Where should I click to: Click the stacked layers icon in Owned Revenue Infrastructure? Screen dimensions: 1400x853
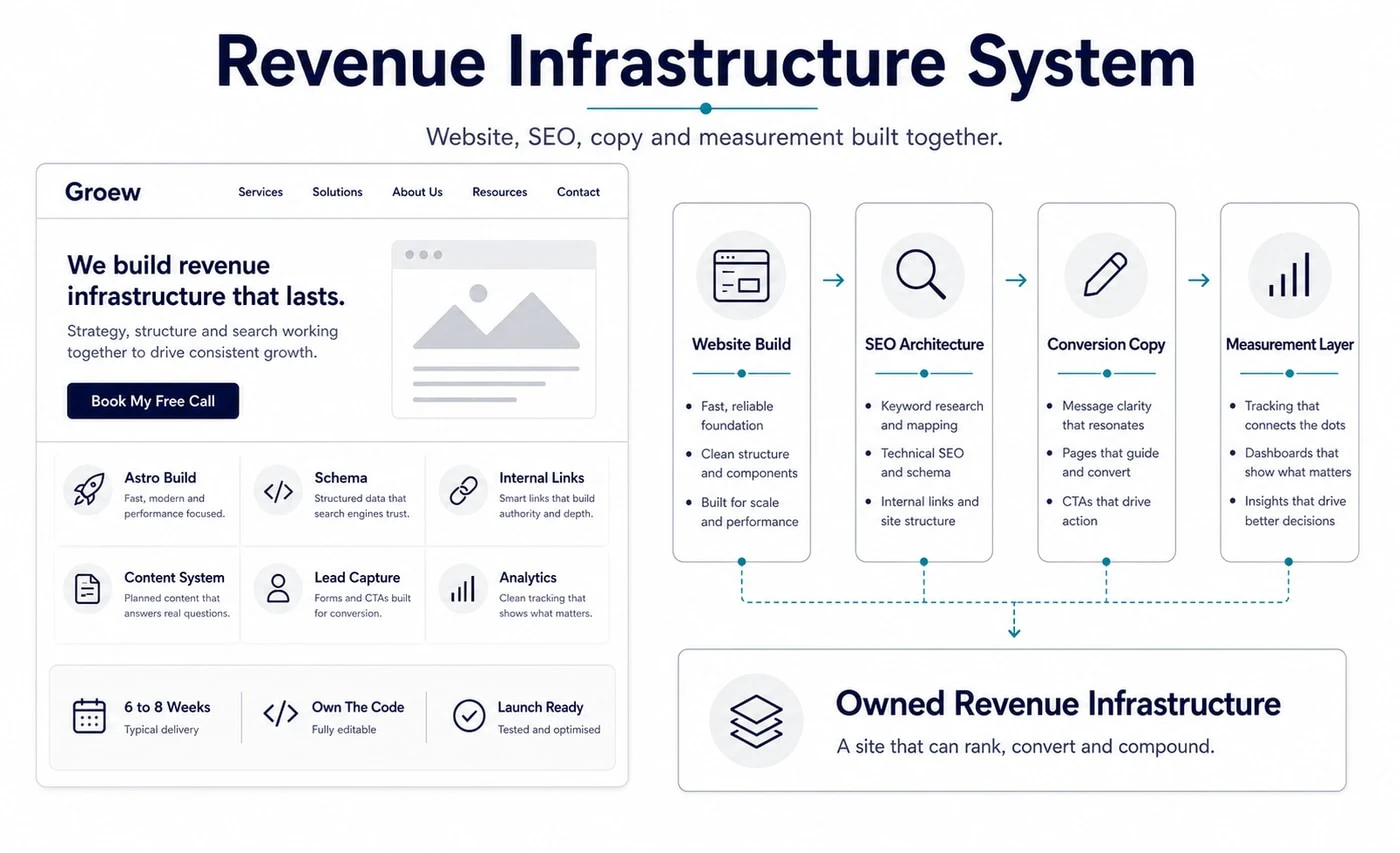tap(756, 721)
